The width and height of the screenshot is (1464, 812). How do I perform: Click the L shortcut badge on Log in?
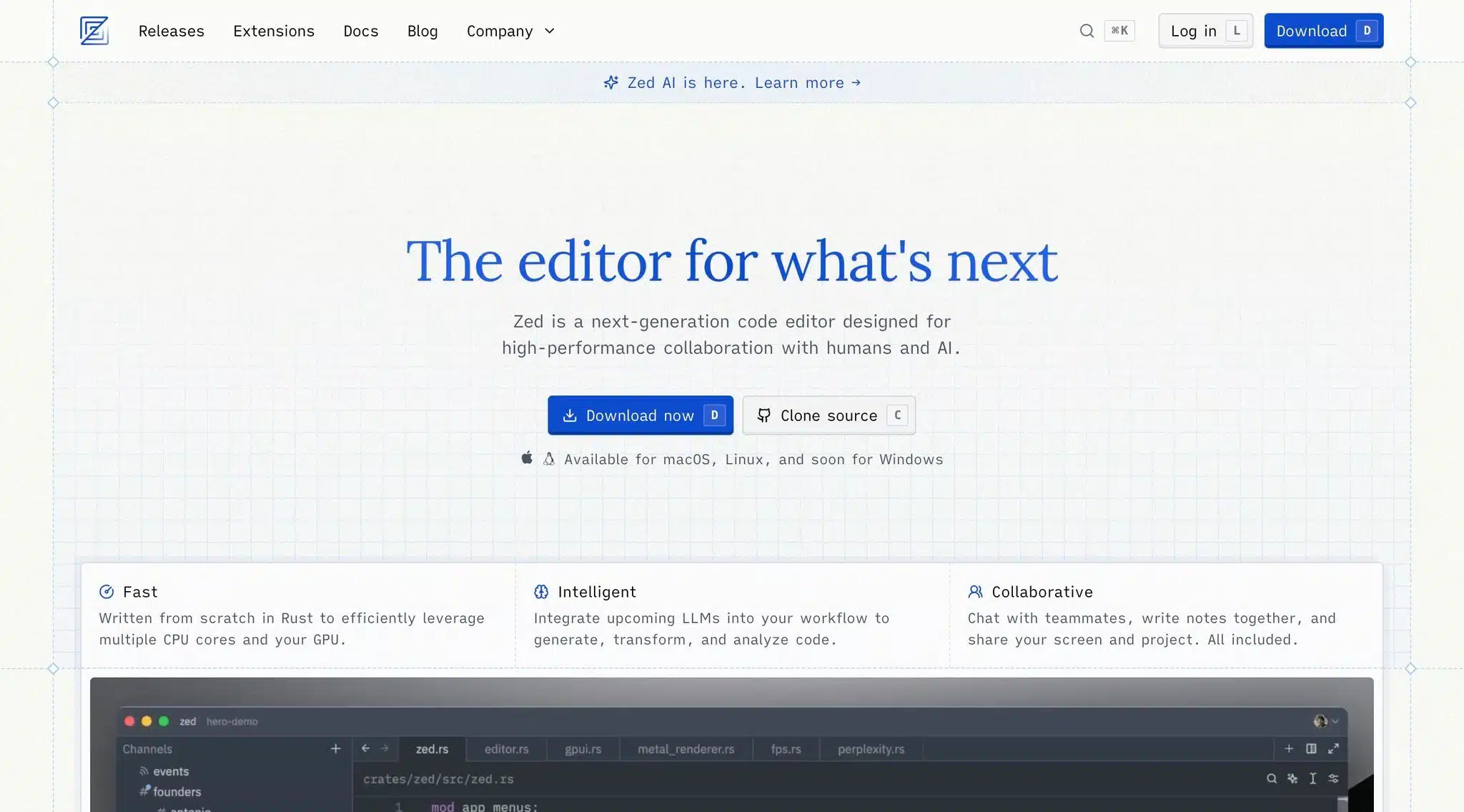pyautogui.click(x=1237, y=31)
